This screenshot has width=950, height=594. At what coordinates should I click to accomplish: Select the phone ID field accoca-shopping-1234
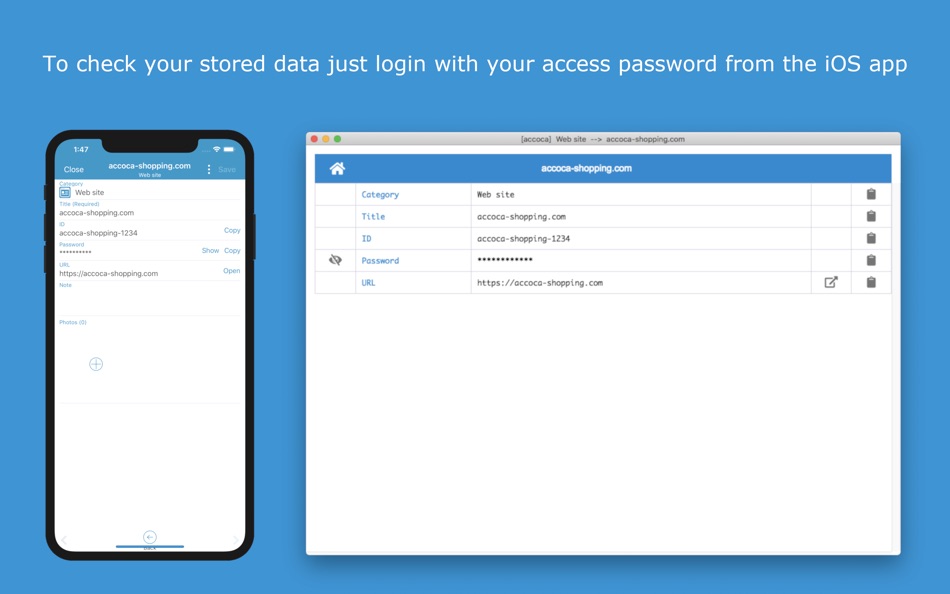(x=98, y=233)
